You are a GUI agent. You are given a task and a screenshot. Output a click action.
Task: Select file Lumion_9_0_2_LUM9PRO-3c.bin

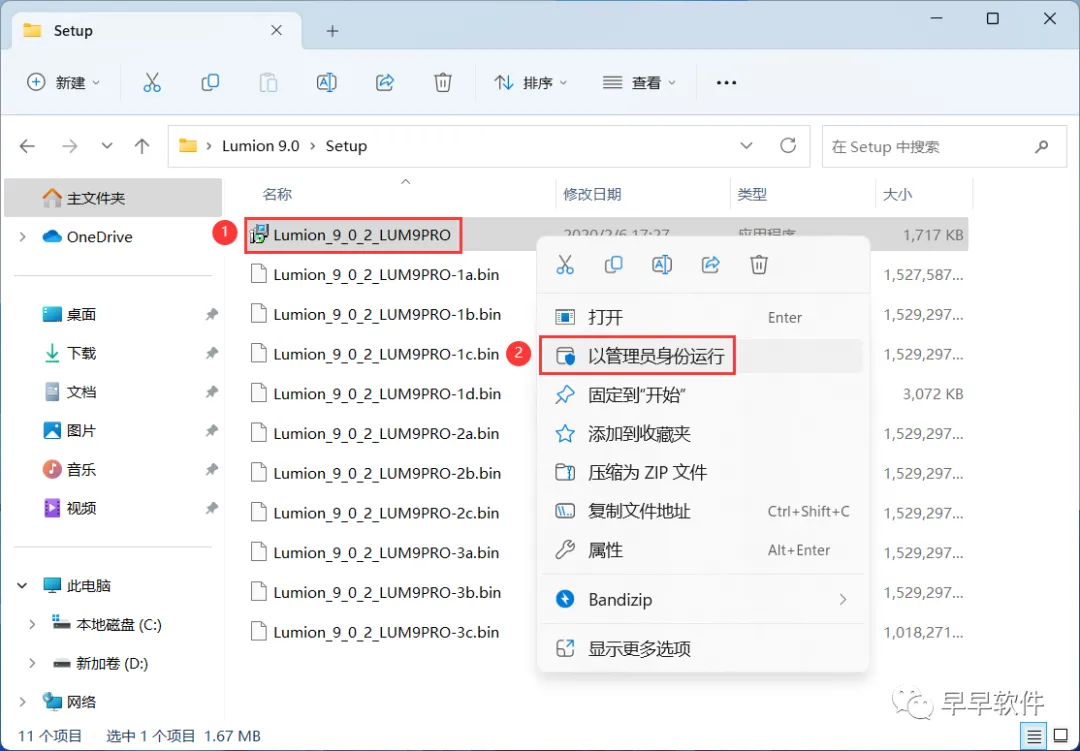386,632
